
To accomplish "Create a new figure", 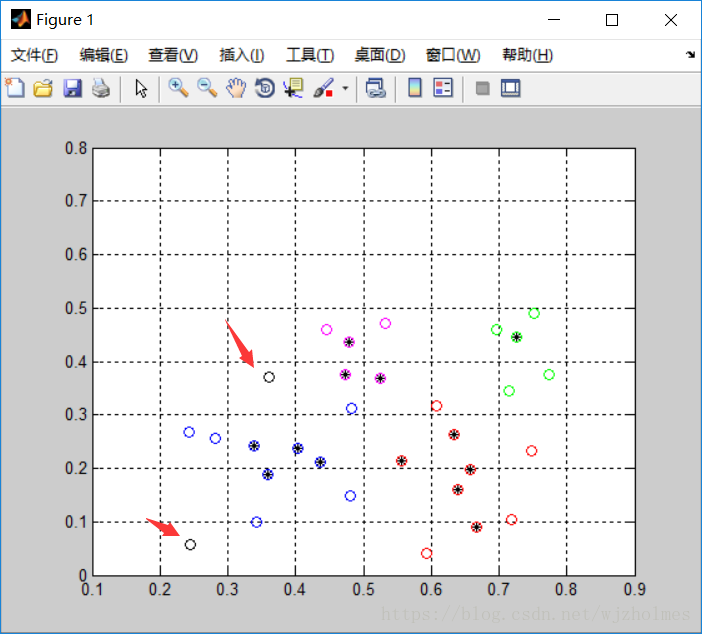I will [x=15, y=88].
